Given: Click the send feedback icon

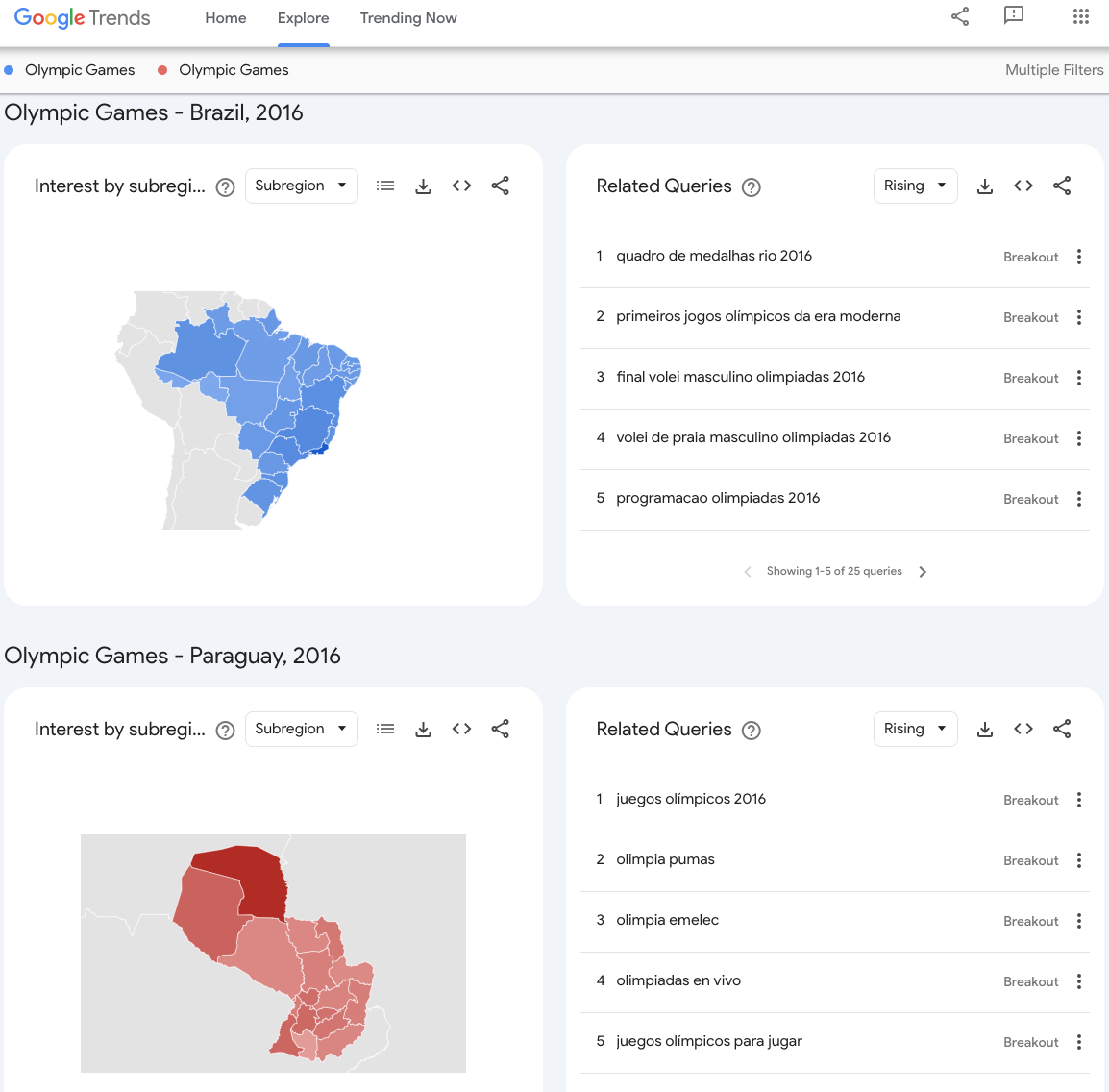Looking at the screenshot, I should (1014, 15).
